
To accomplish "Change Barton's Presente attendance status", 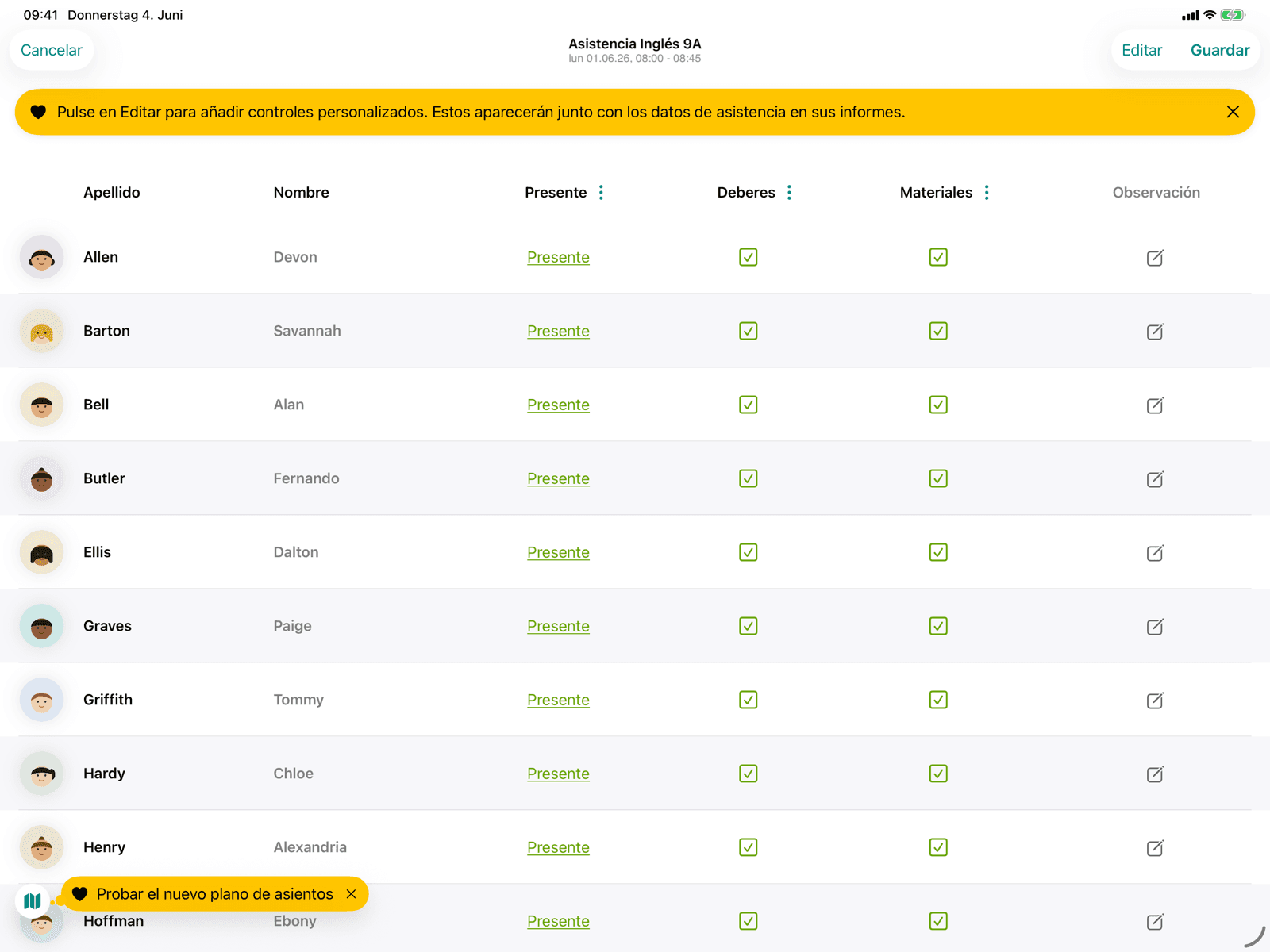I will [x=558, y=331].
